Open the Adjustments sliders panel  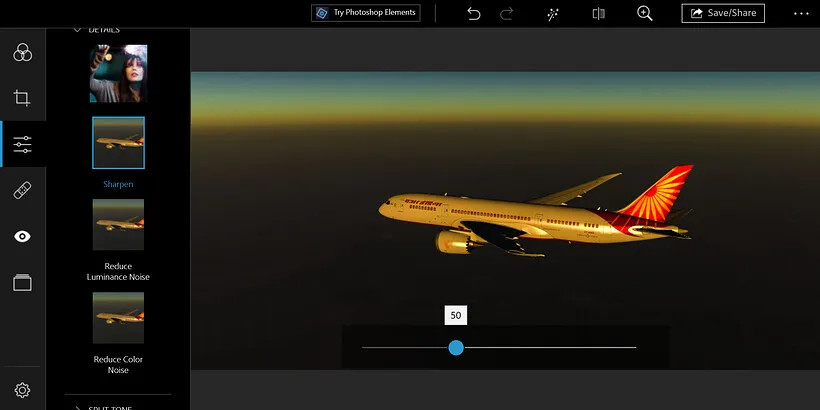(22, 145)
